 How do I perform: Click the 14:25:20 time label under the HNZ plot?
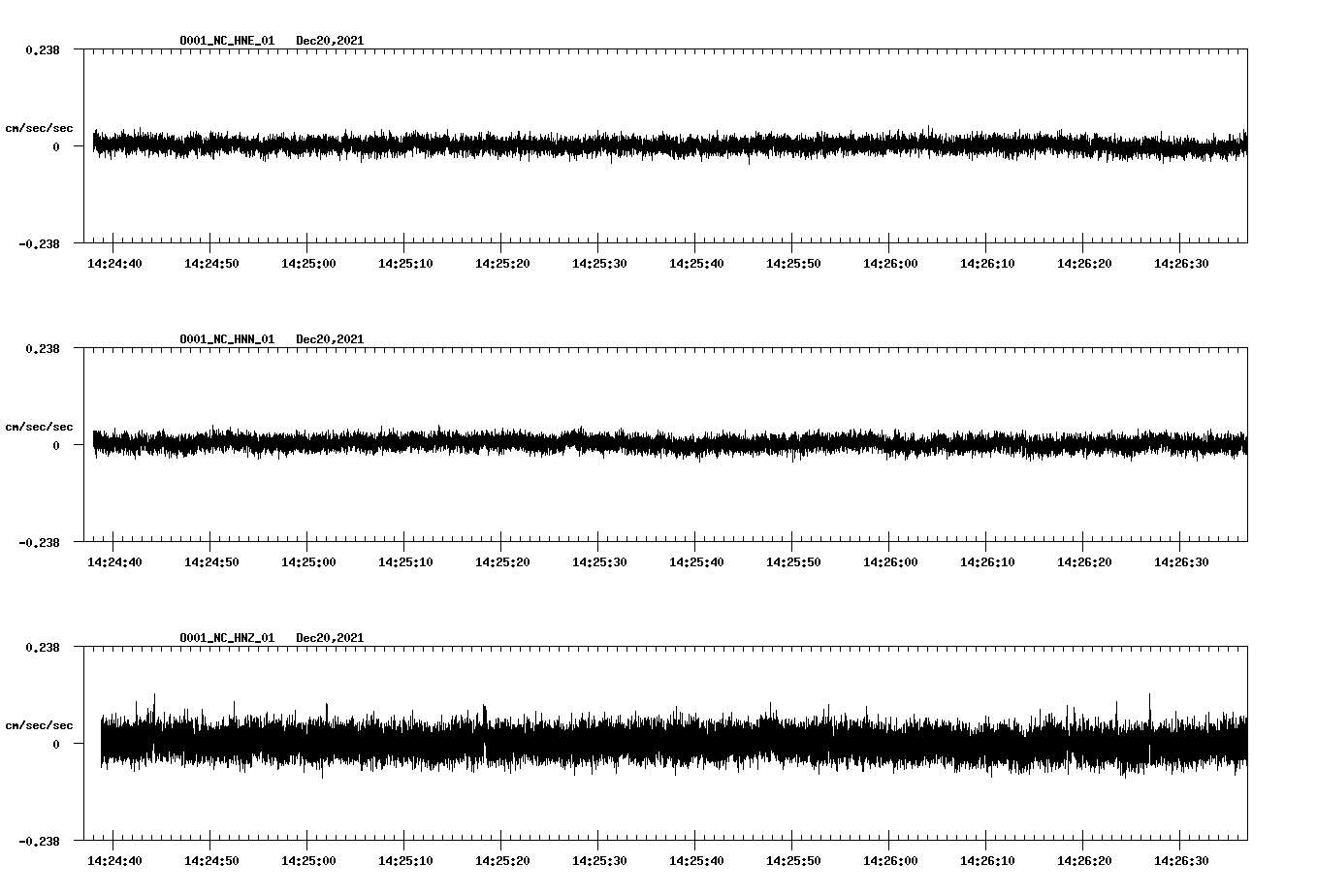click(502, 861)
